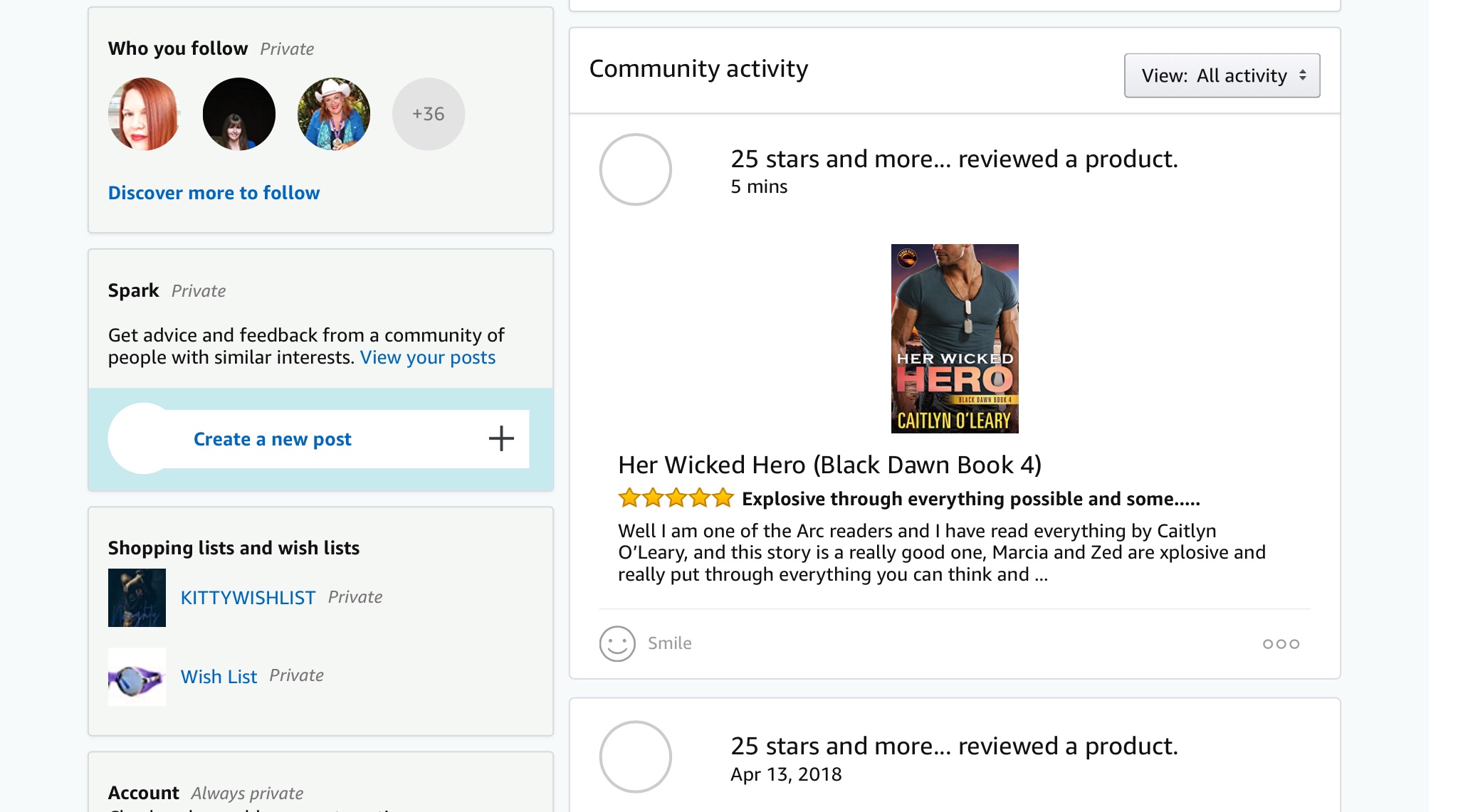This screenshot has width=1458, height=812.
Task: Open the +36 more followed profiles
Action: click(428, 114)
